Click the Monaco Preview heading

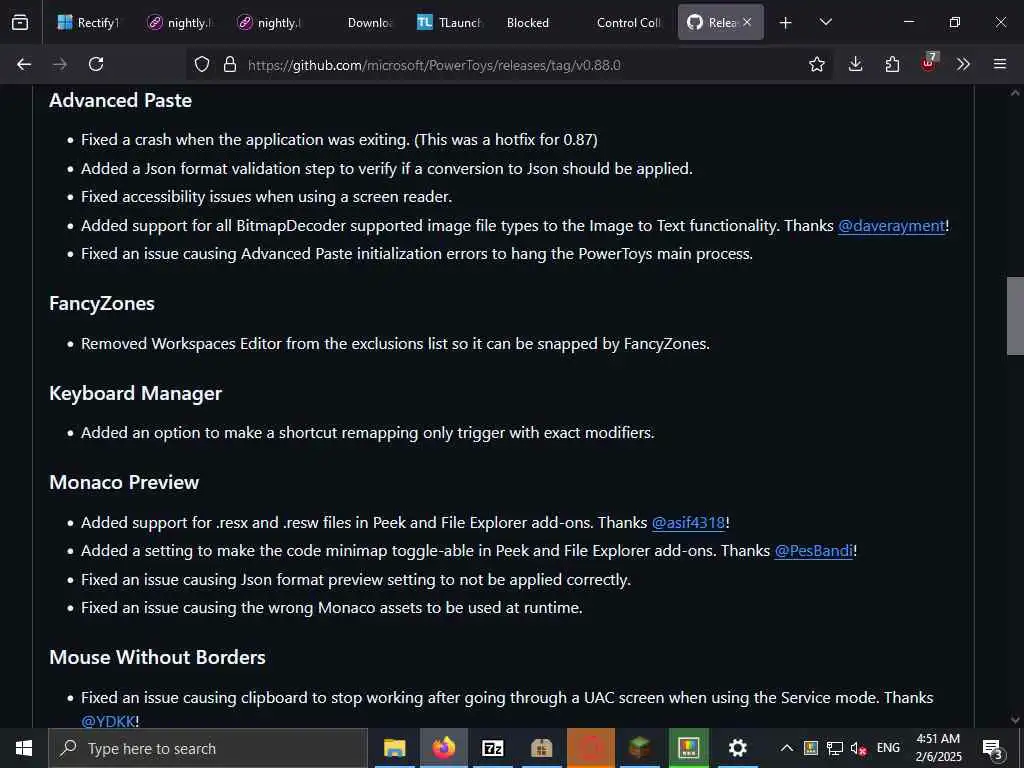point(124,483)
